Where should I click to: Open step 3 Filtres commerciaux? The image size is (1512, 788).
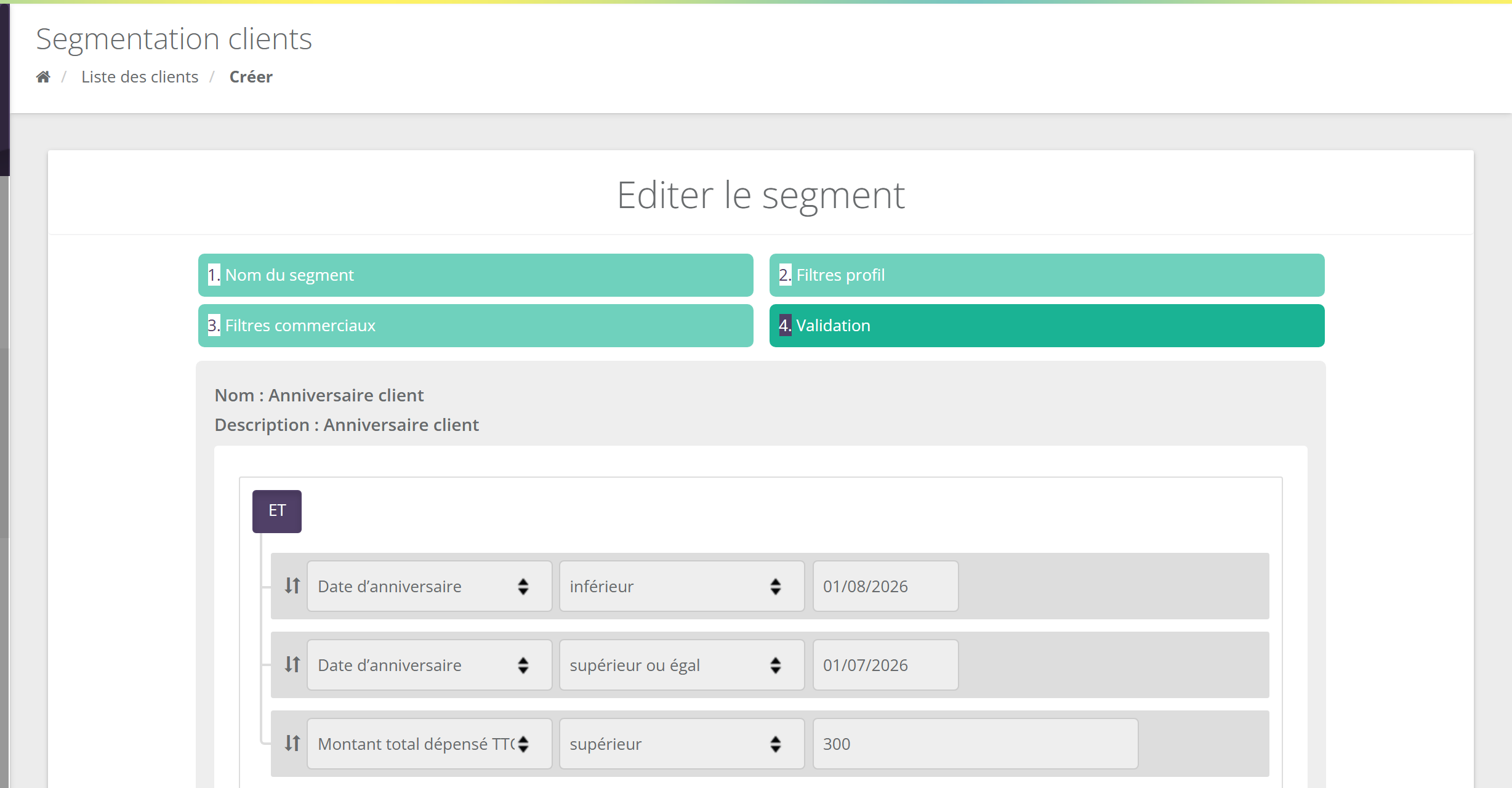click(x=476, y=326)
